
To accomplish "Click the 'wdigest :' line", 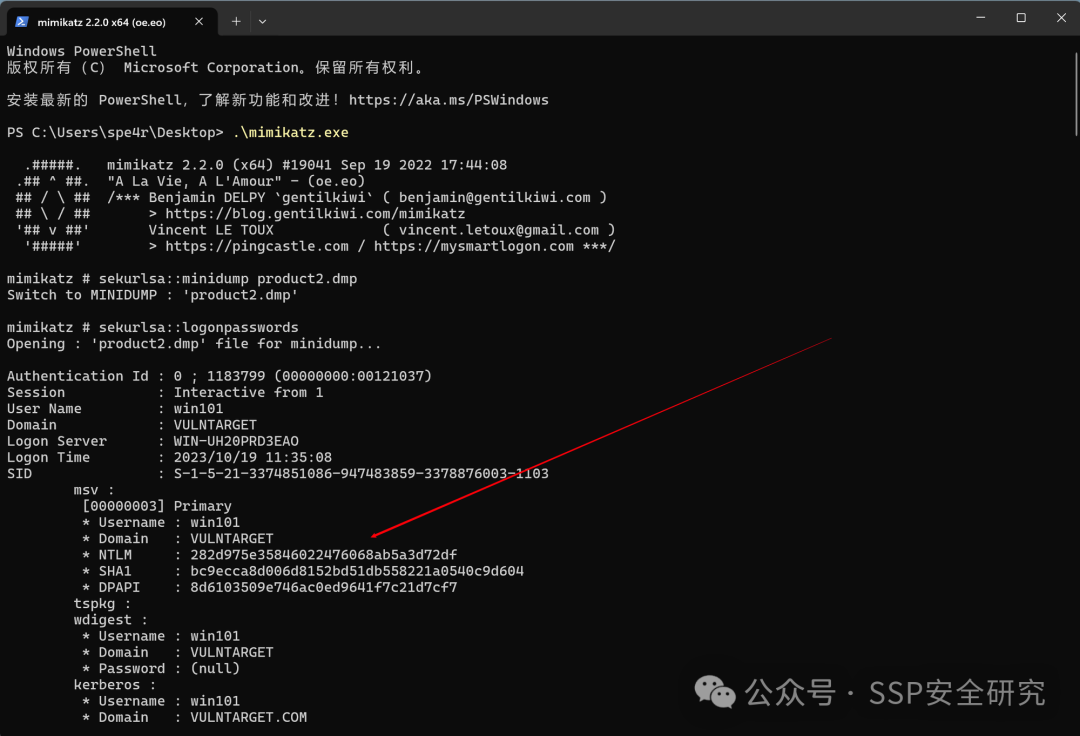I will click(x=110, y=620).
